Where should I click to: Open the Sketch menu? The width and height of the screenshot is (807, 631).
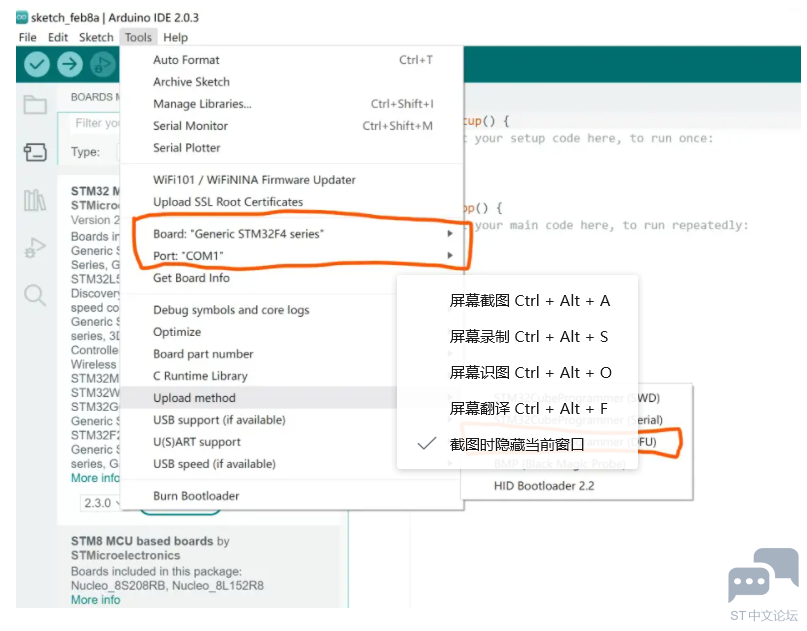(96, 38)
